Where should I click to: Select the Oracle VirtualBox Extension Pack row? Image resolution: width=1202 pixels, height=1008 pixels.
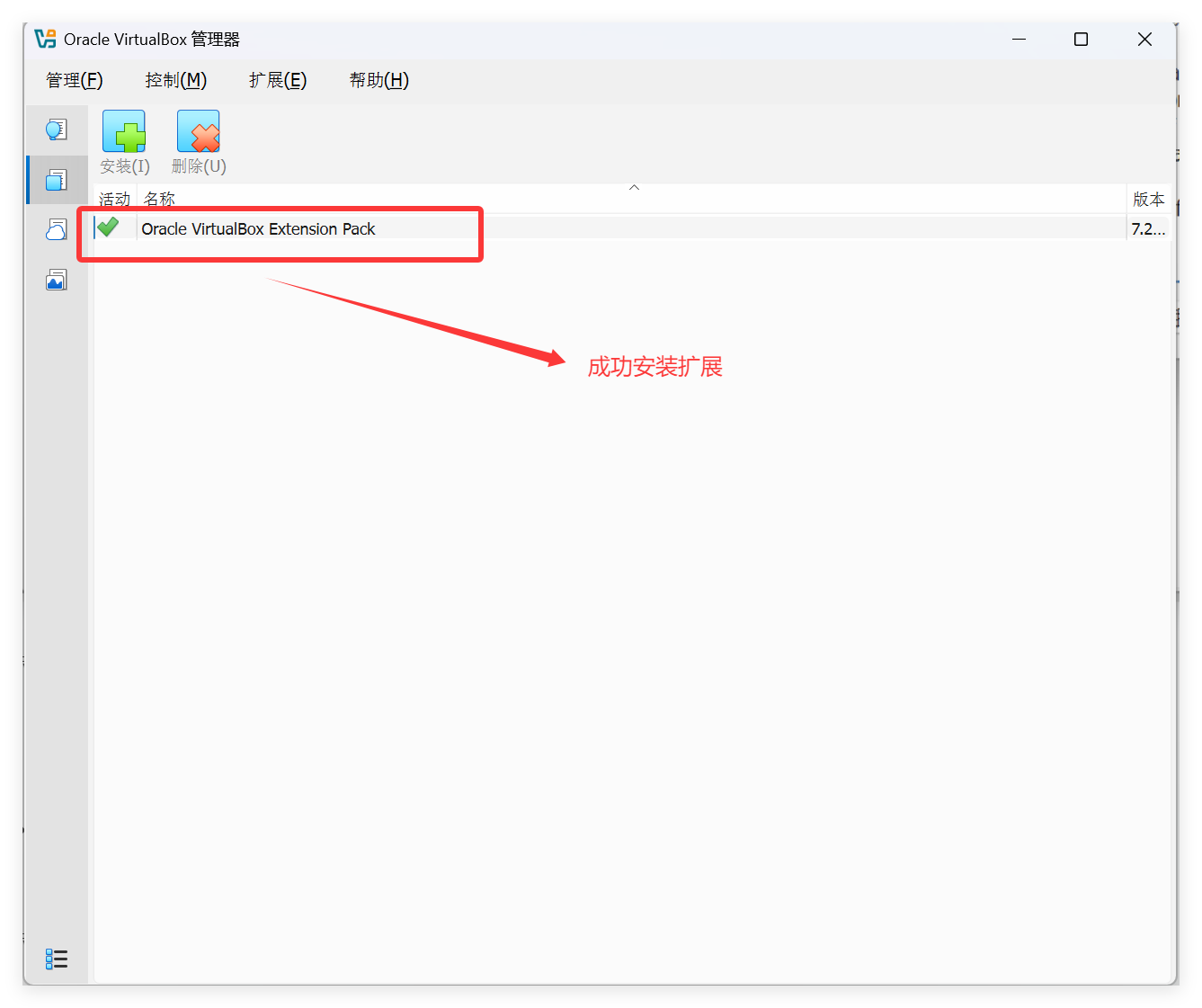[x=632, y=228]
